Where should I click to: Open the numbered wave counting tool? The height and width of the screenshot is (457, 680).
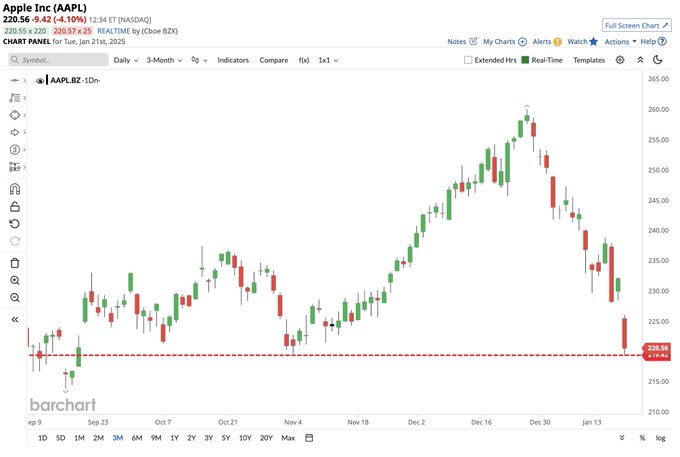(15, 150)
